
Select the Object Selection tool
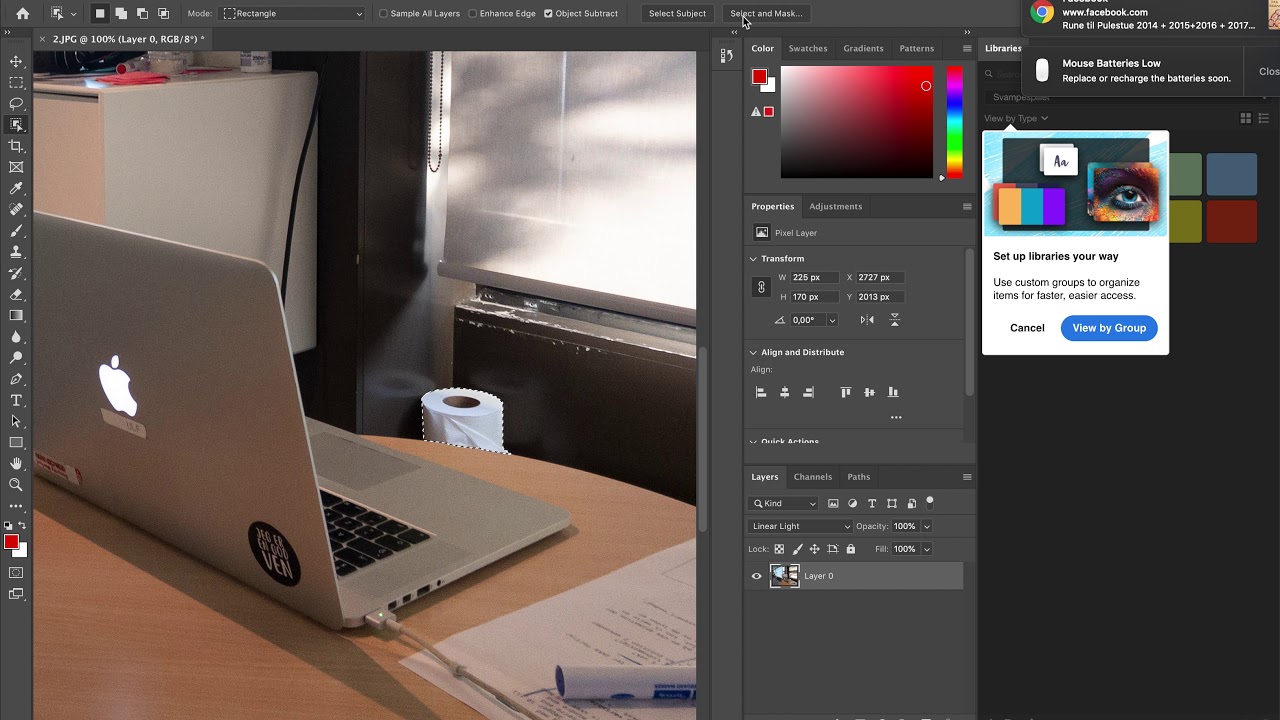[x=16, y=125]
